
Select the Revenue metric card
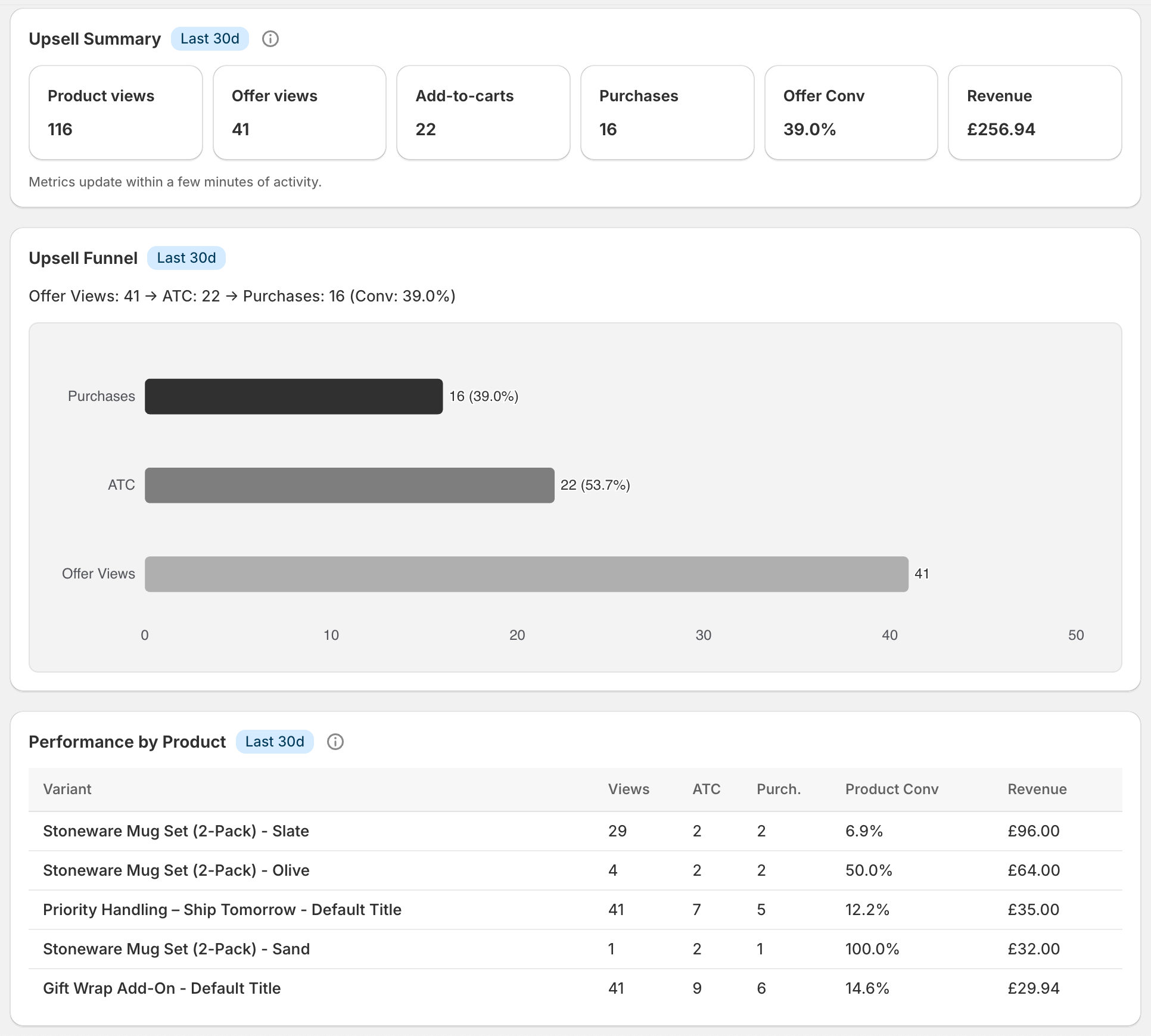[1035, 112]
